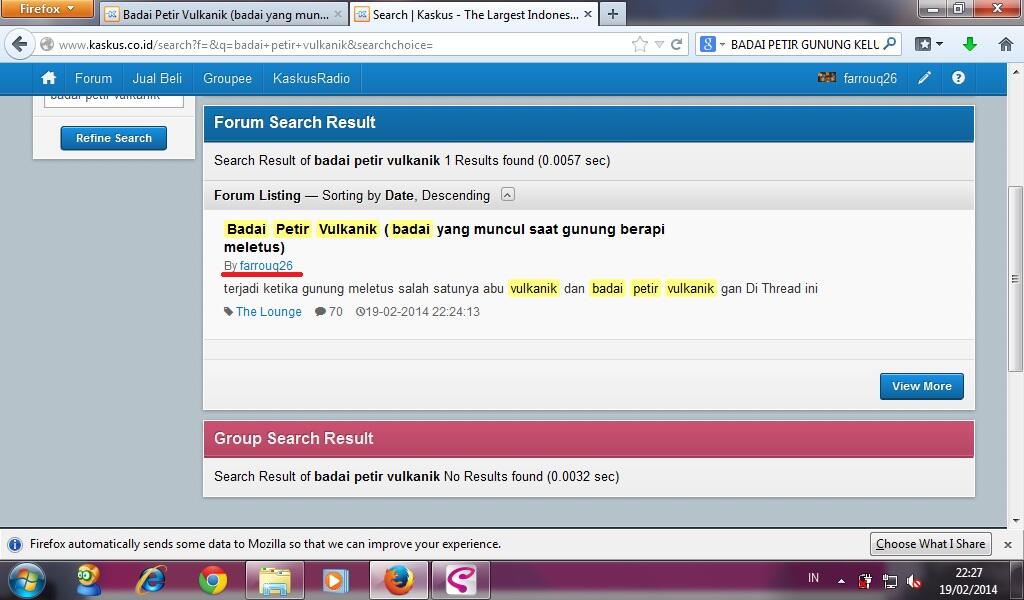Dismiss the Firefox data notification bar

click(x=1008, y=545)
